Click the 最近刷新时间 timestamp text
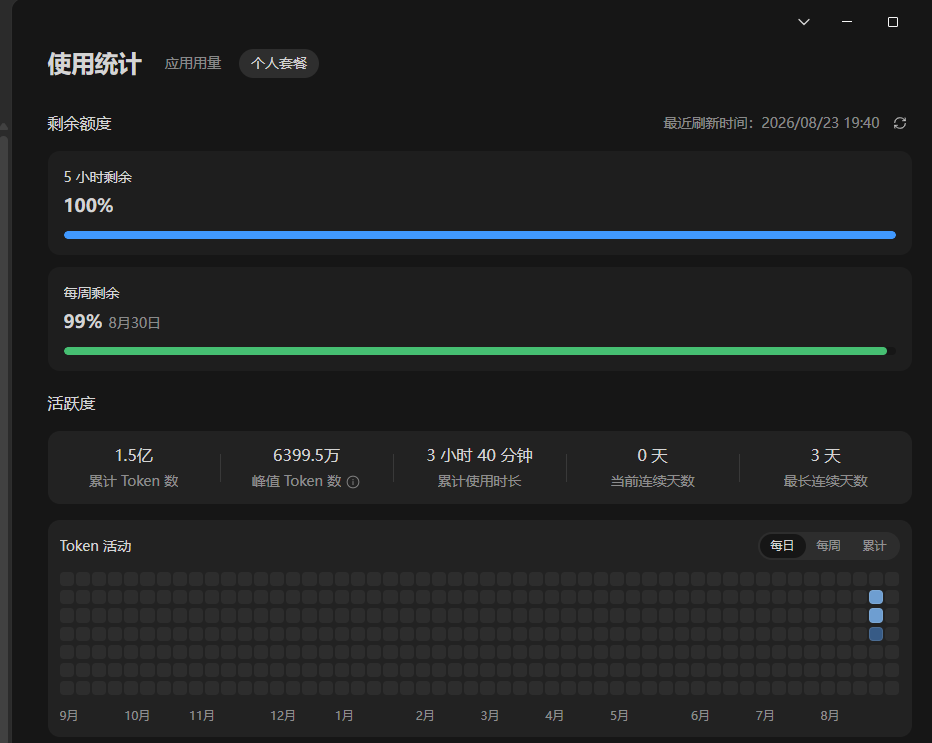Screen dimensions: 932x743 click(771, 123)
